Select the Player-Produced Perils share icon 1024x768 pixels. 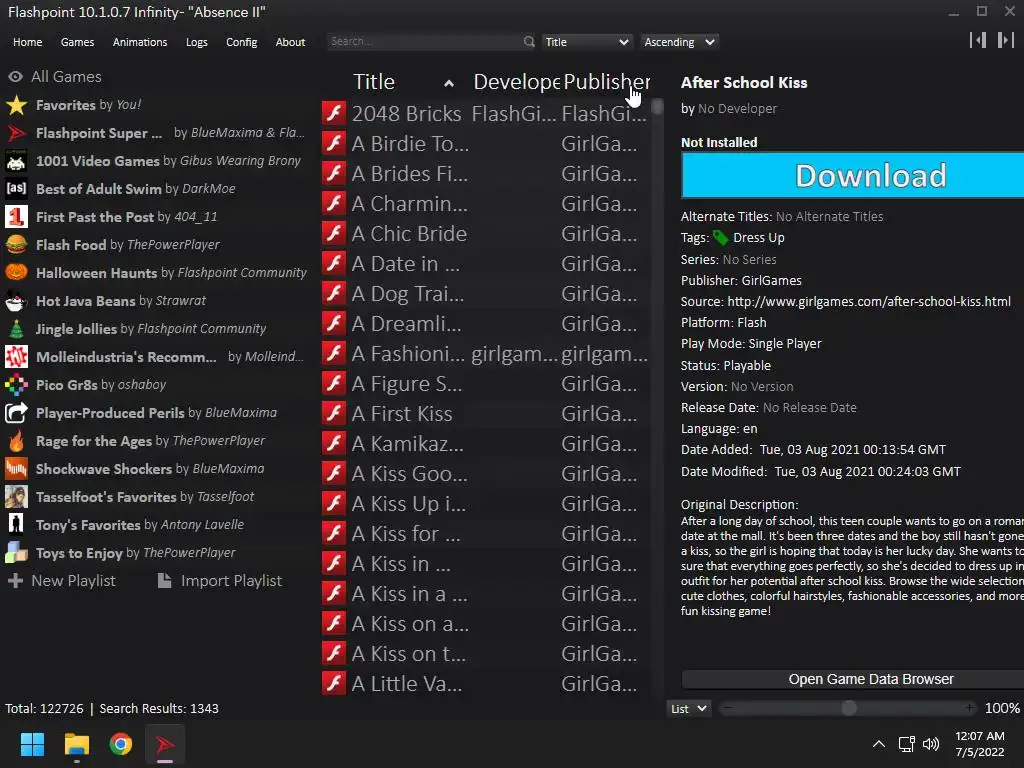coord(16,413)
